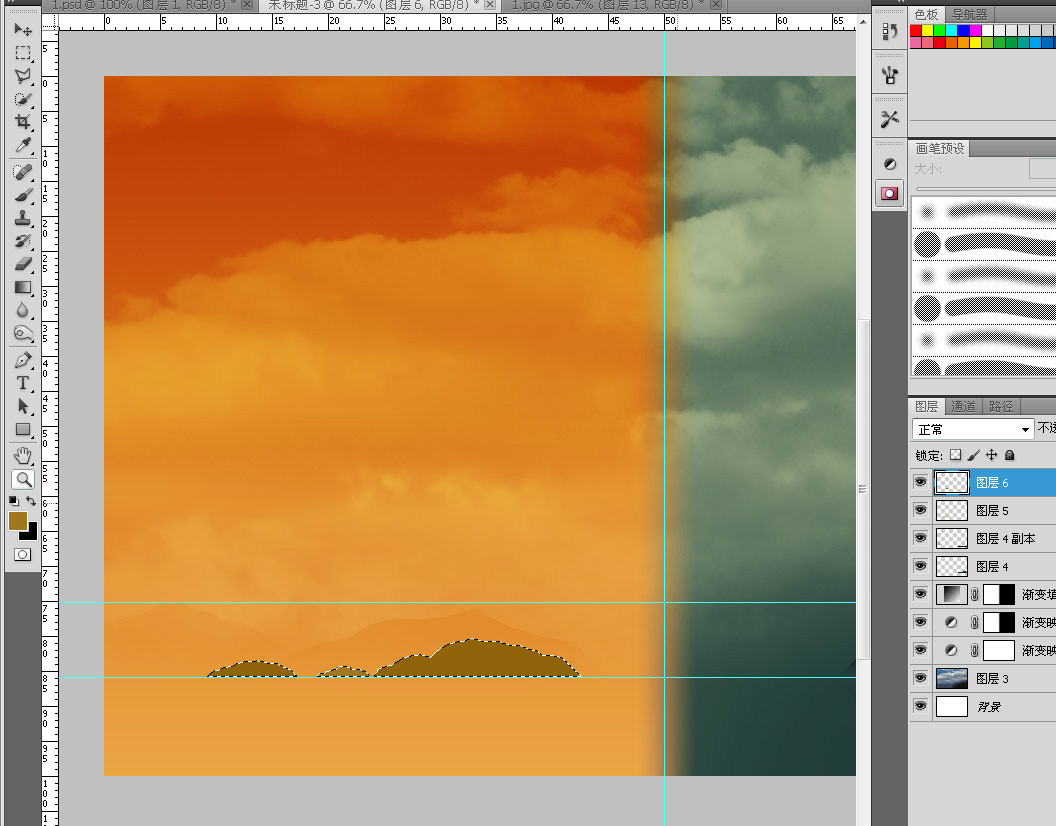The image size is (1056, 826).
Task: Switch to the 画笔预设 tab
Action: (x=940, y=148)
